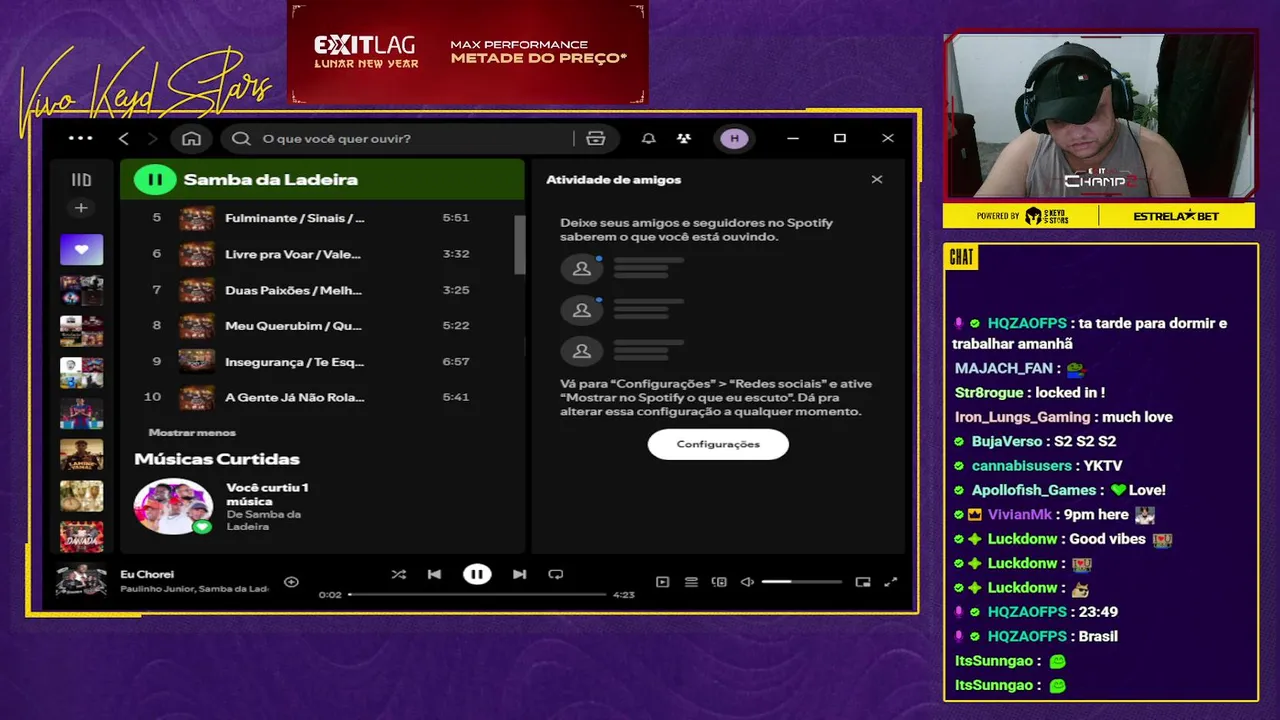Create playlist with the plus icon
The width and height of the screenshot is (1280, 720).
[81, 208]
